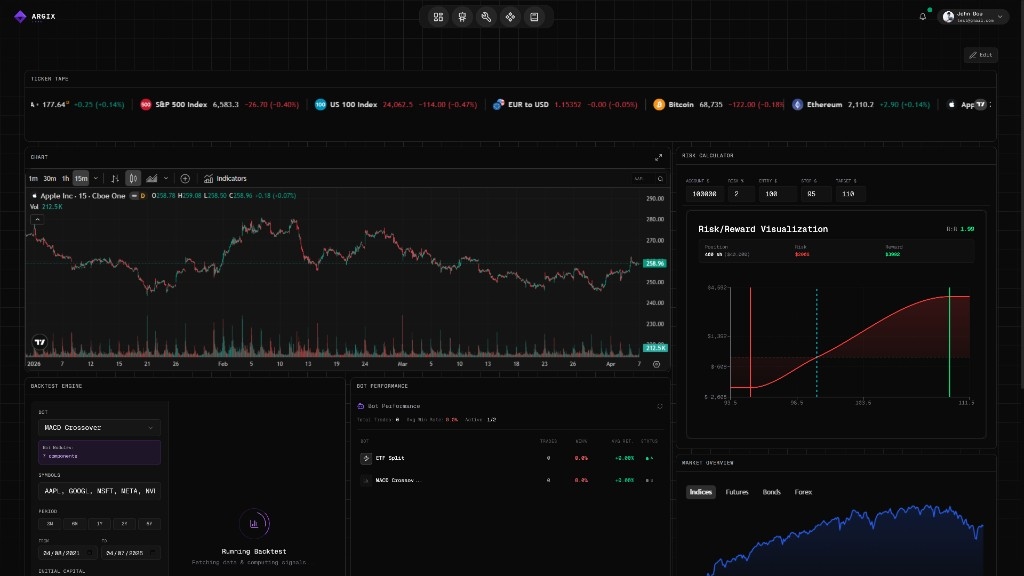The height and width of the screenshot is (576, 1024).
Task: Edit the Entry $ field
Action: (777, 194)
